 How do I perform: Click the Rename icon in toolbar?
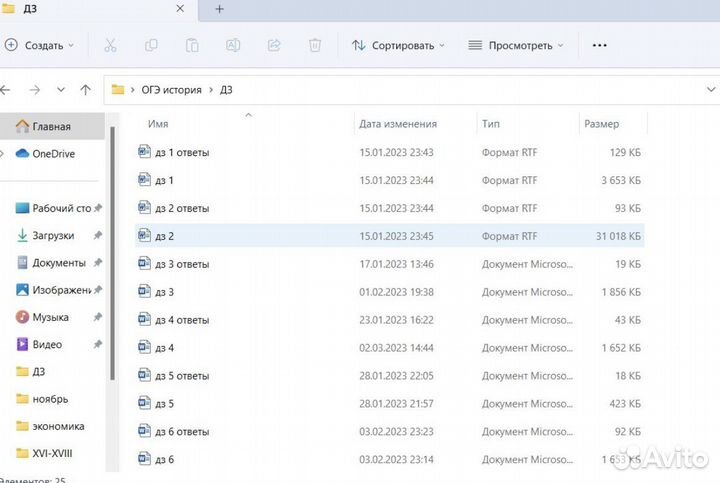coord(233,45)
